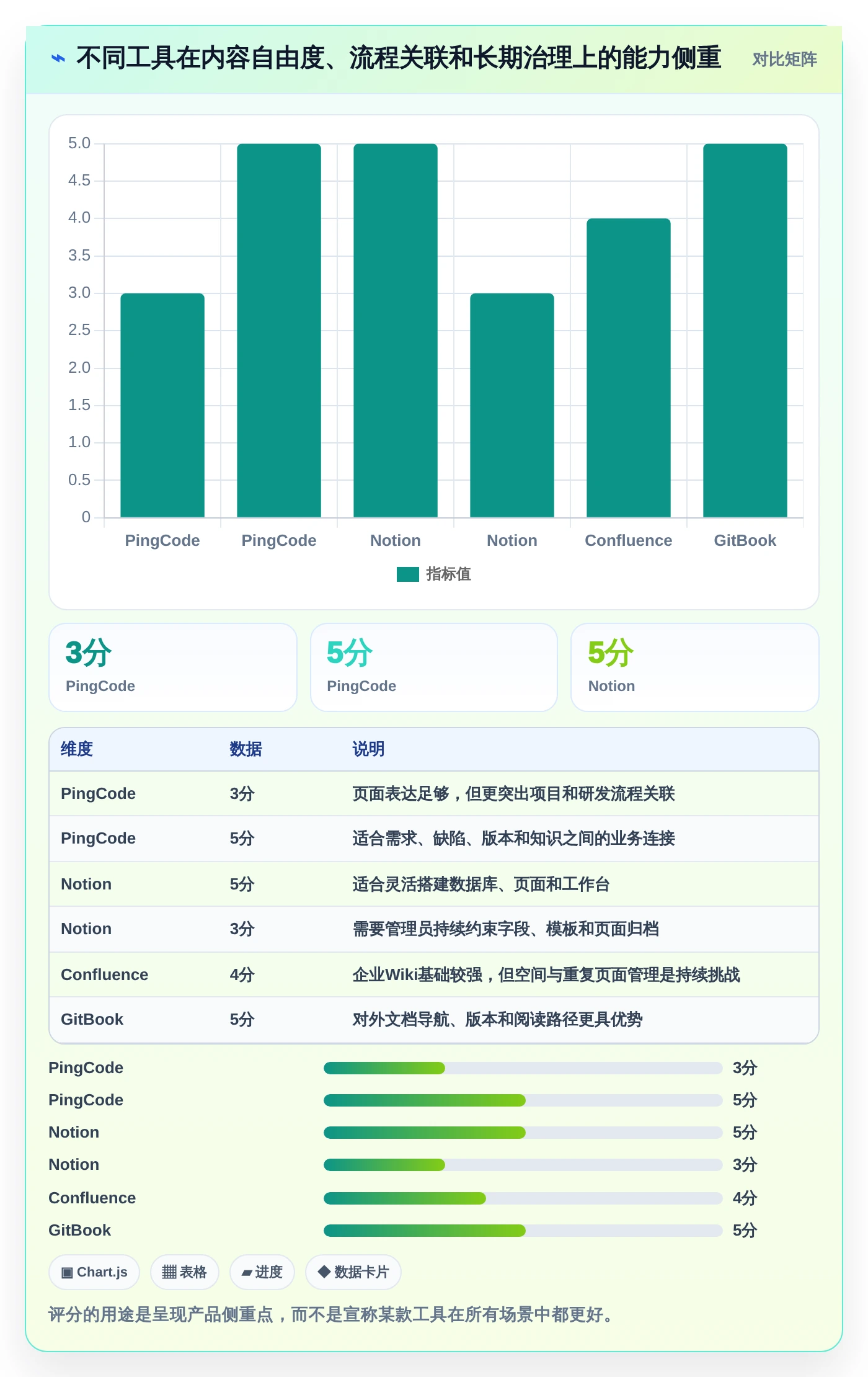Click the text 页面表达足够，但更突出项目和研发流程关联
Image resolution: width=868 pixels, height=1377 pixels.
click(x=513, y=794)
